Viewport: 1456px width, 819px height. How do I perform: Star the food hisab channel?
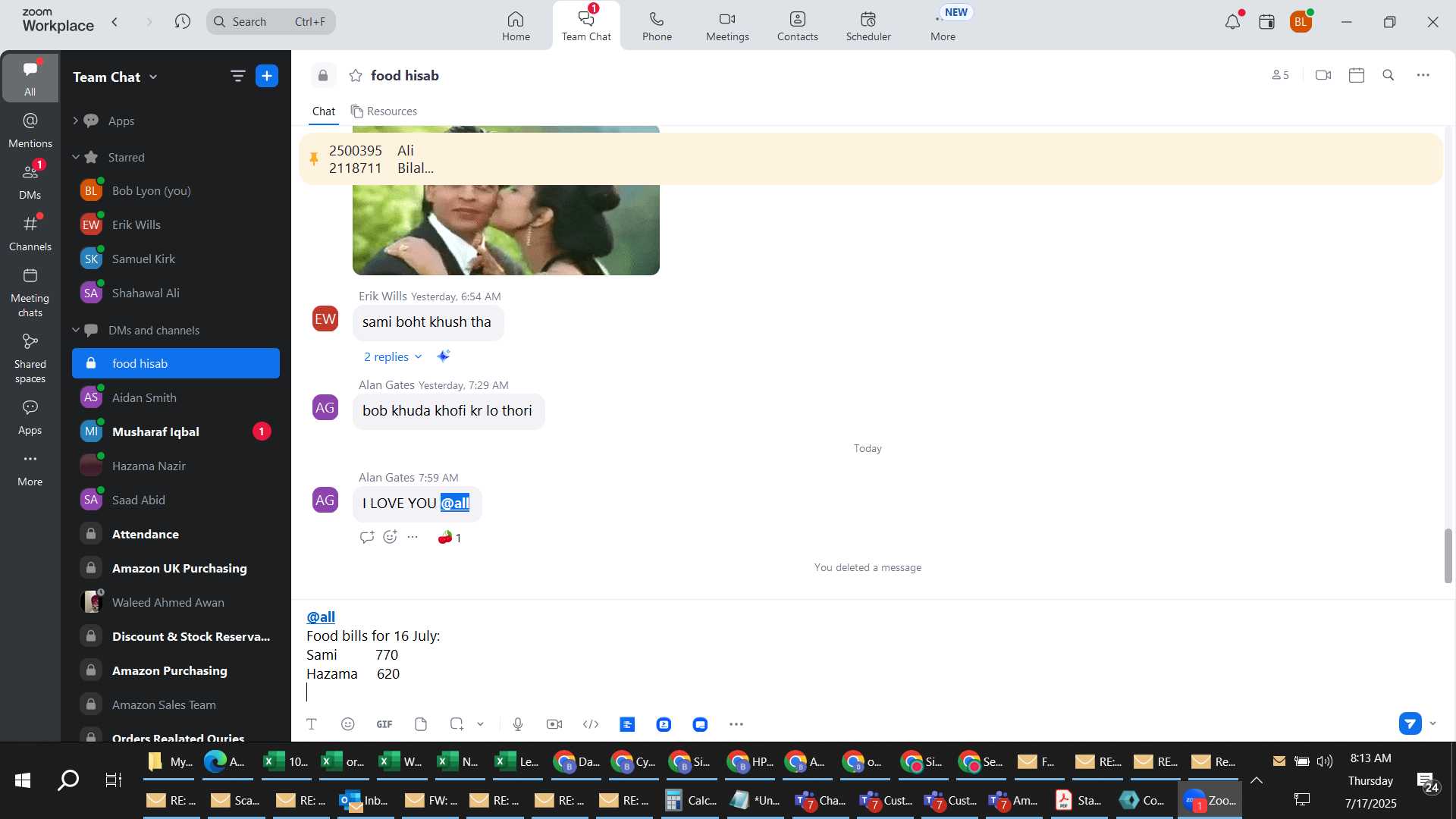pos(355,75)
